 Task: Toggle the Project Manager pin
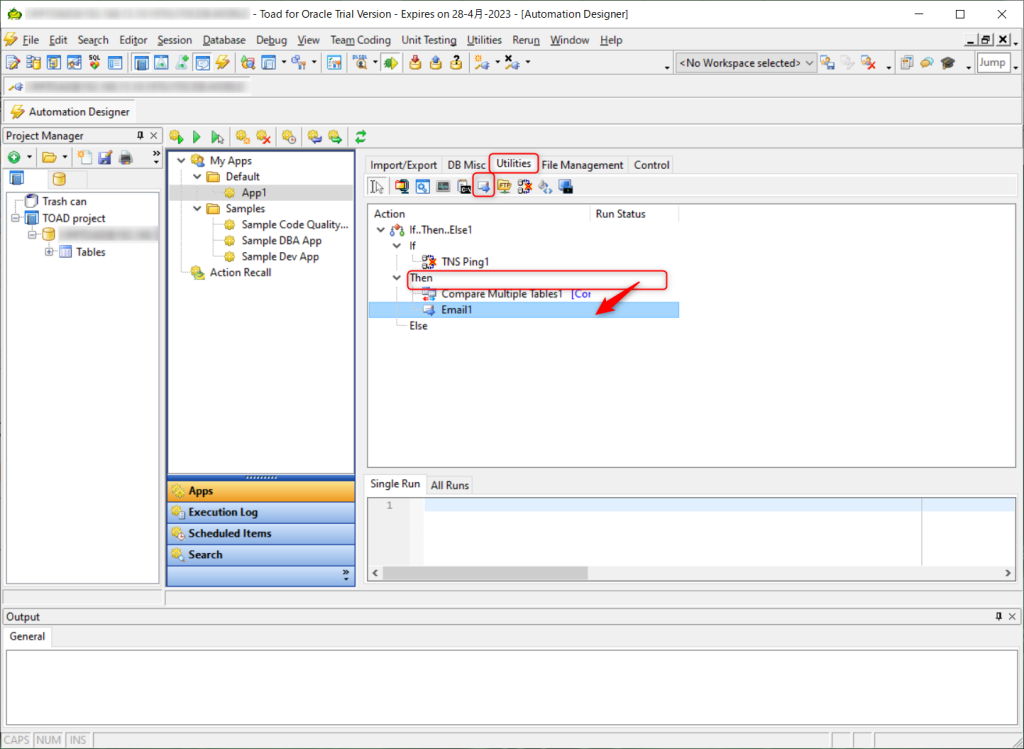140,135
